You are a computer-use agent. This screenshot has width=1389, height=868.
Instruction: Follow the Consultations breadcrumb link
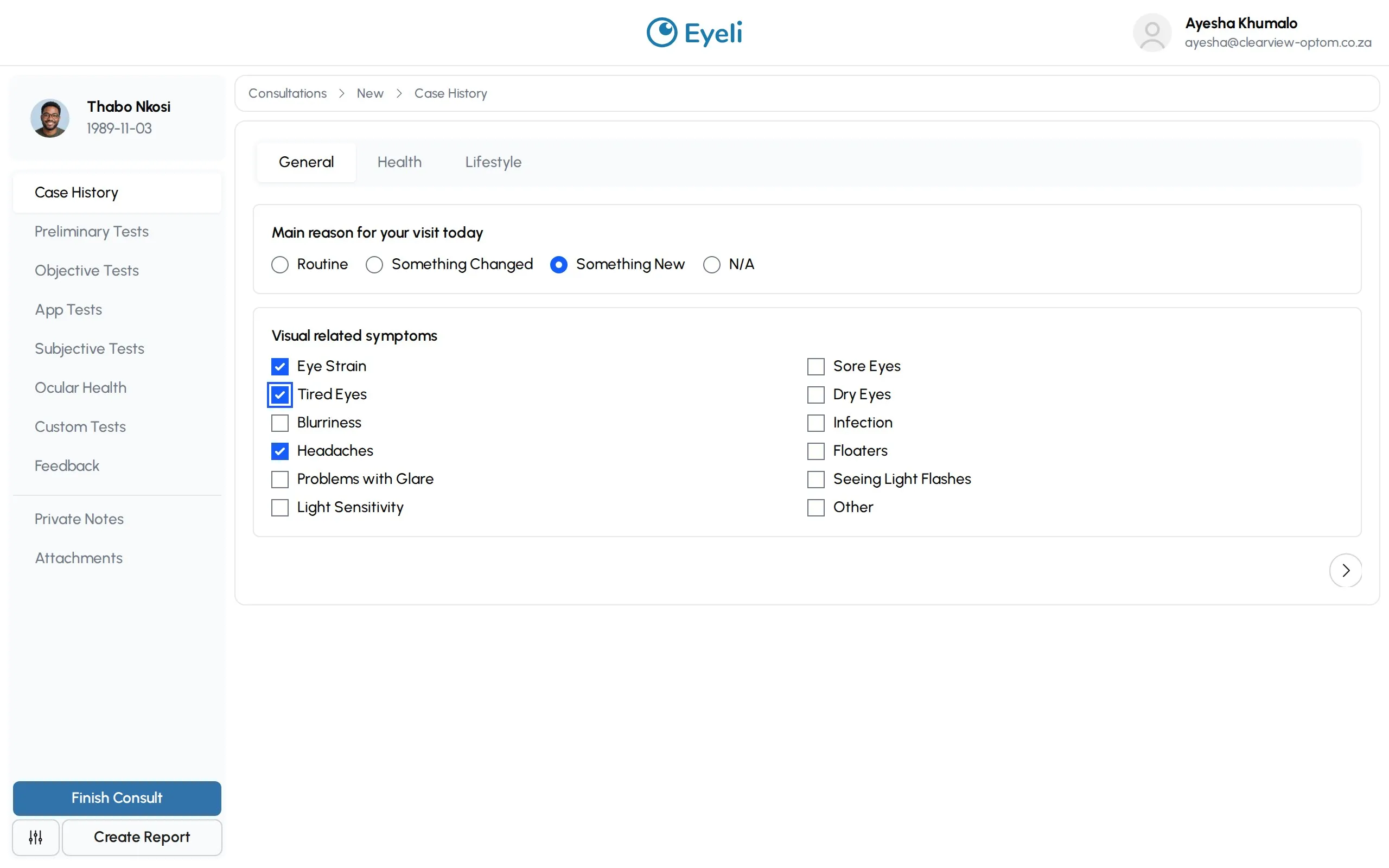click(288, 93)
